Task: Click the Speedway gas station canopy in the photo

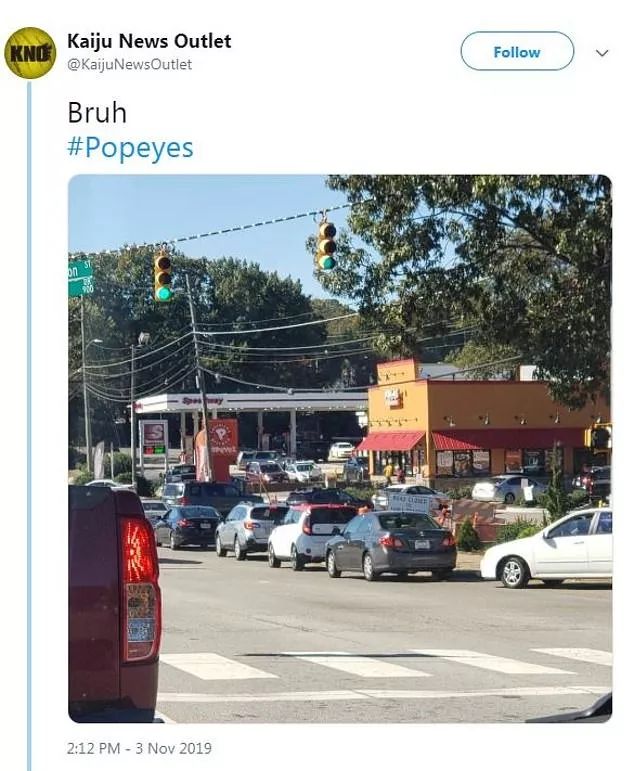Action: (251, 402)
